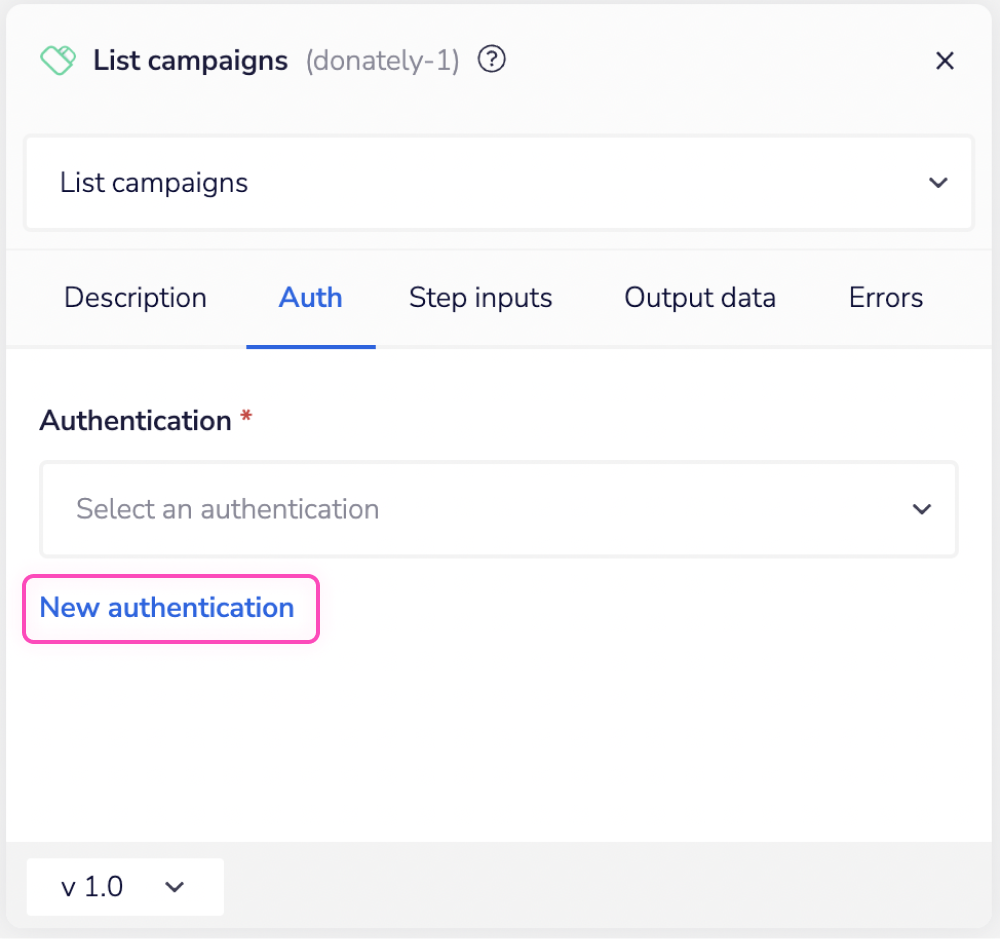
Task: Switch to the Output data tab
Action: (x=699, y=297)
